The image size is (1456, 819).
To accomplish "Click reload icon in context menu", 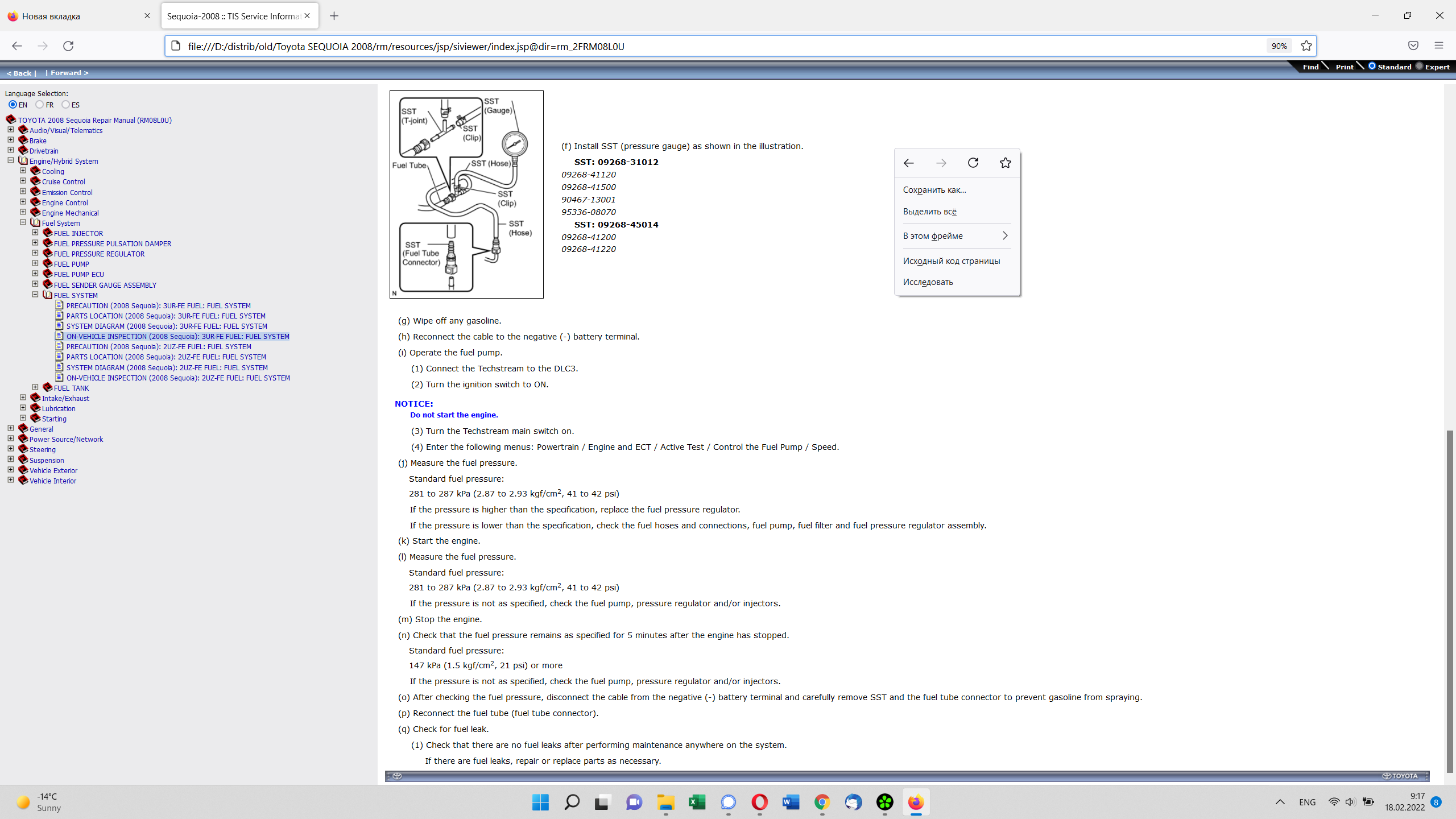I will click(973, 163).
